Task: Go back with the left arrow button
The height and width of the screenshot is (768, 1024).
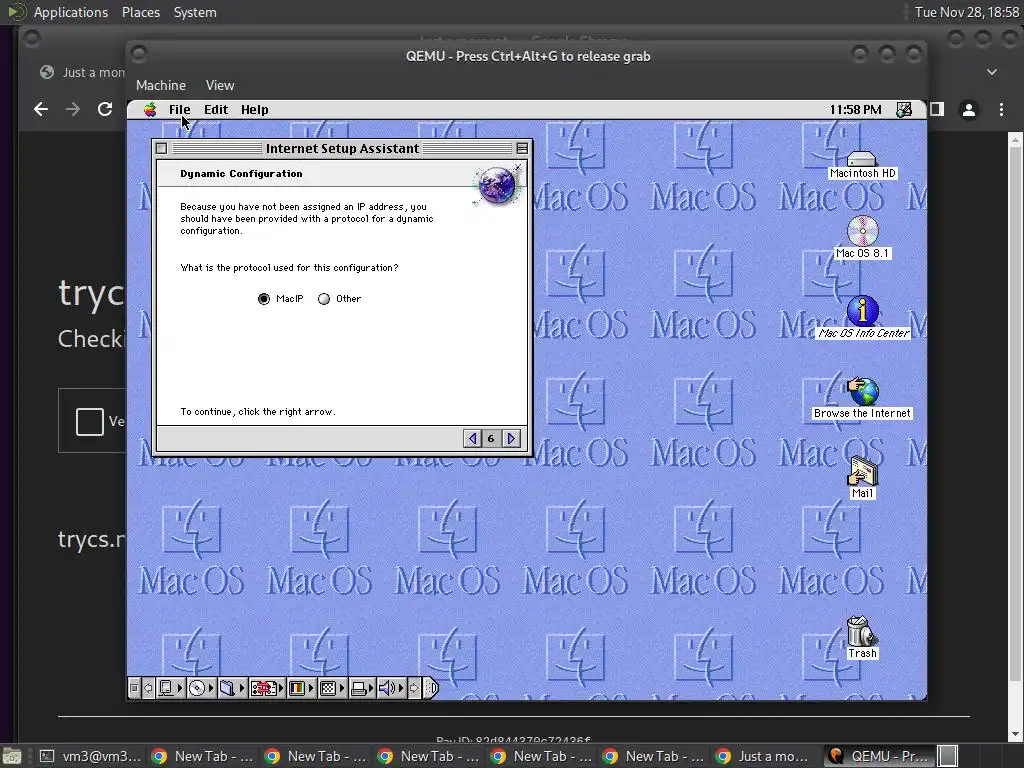Action: 472,438
